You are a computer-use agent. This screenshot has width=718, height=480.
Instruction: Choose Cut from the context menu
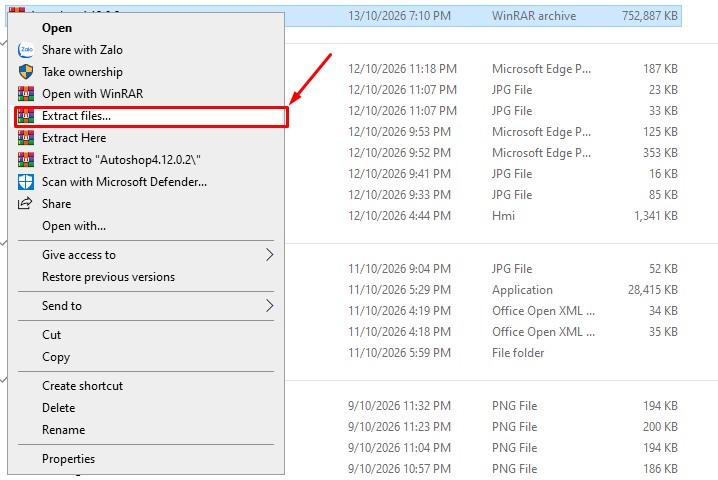pyautogui.click(x=51, y=335)
